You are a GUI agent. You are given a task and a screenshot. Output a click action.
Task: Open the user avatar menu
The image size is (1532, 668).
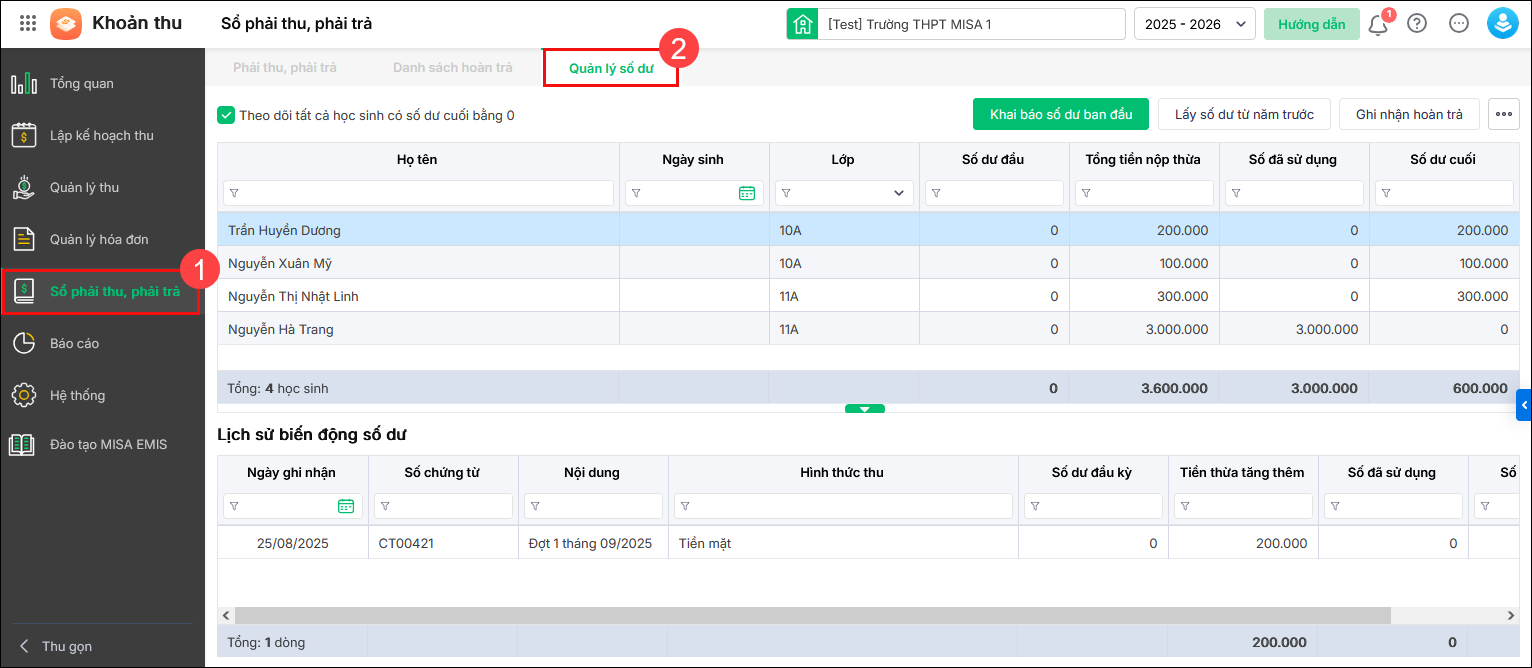1503,24
